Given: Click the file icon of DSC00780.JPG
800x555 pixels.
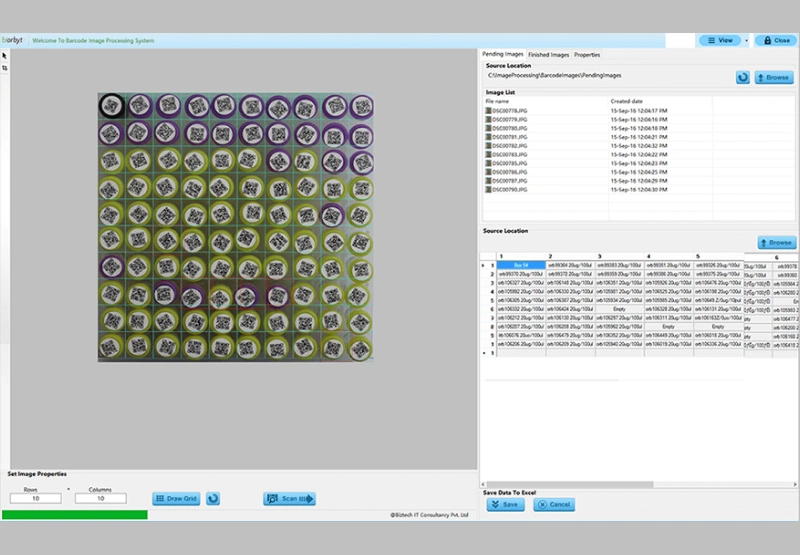Looking at the screenshot, I should [488, 128].
